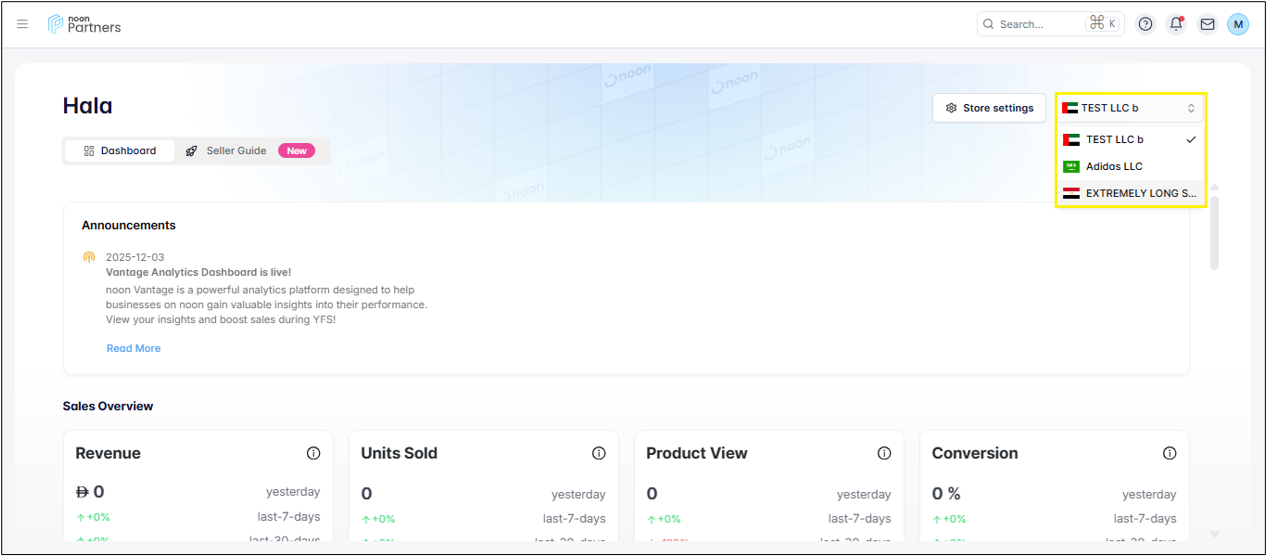Open the notifications bell

coord(1176,24)
